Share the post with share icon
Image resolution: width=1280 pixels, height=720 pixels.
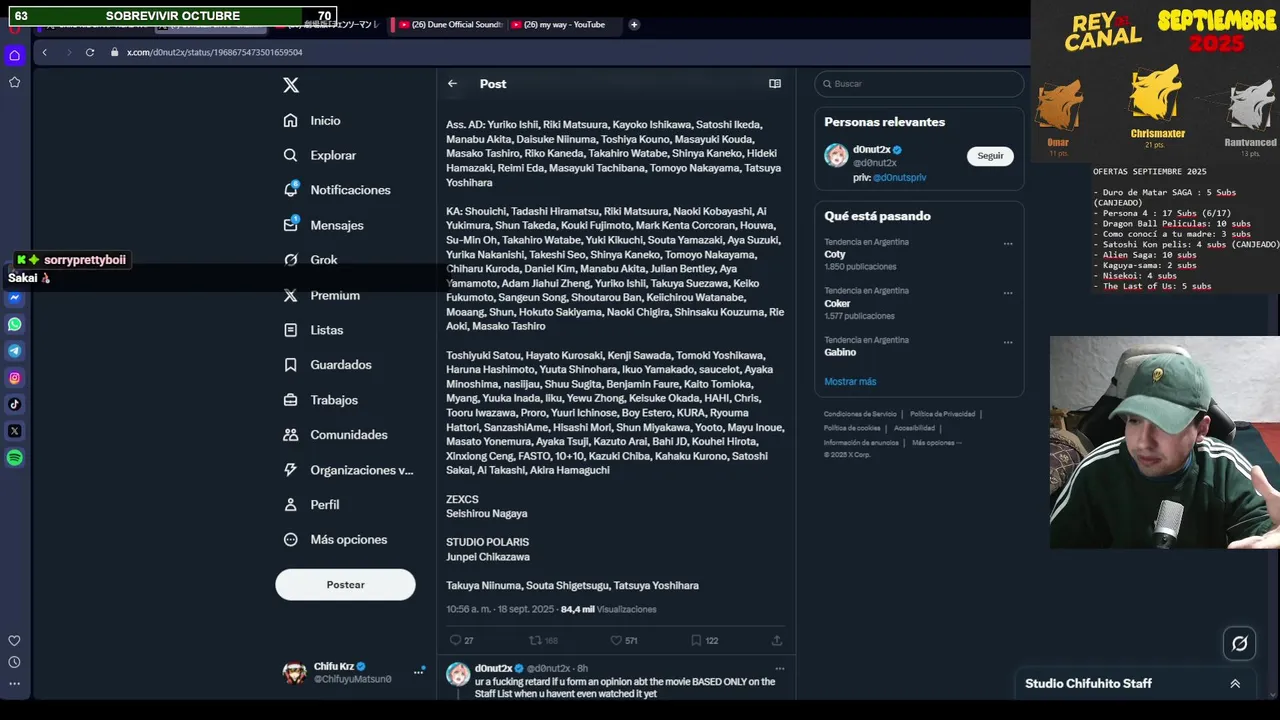[x=776, y=640]
